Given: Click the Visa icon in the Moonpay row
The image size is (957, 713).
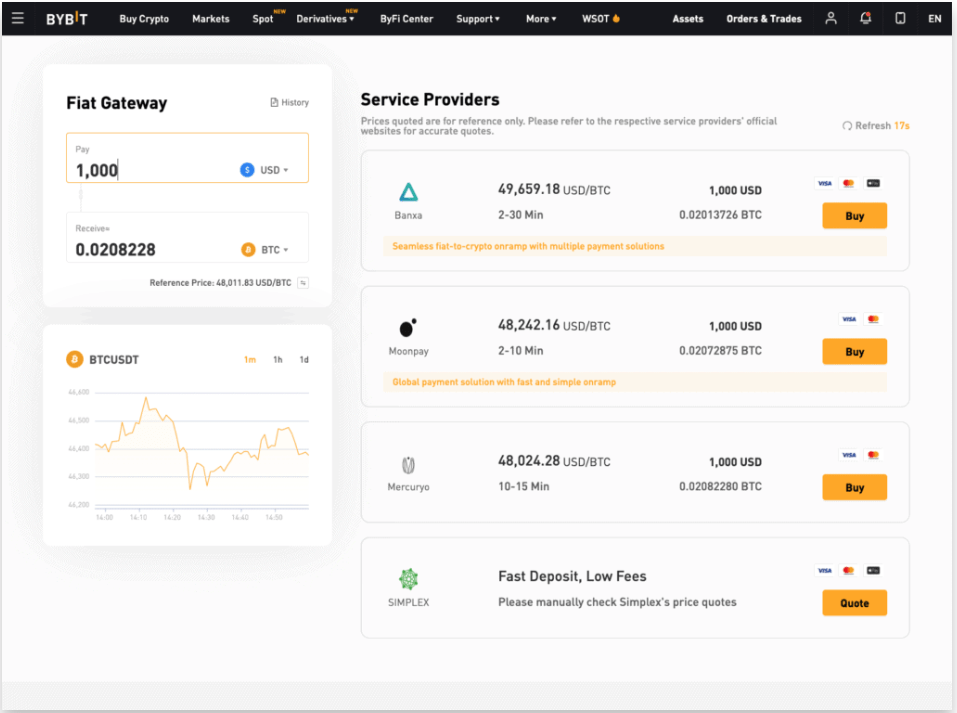Looking at the screenshot, I should [849, 319].
